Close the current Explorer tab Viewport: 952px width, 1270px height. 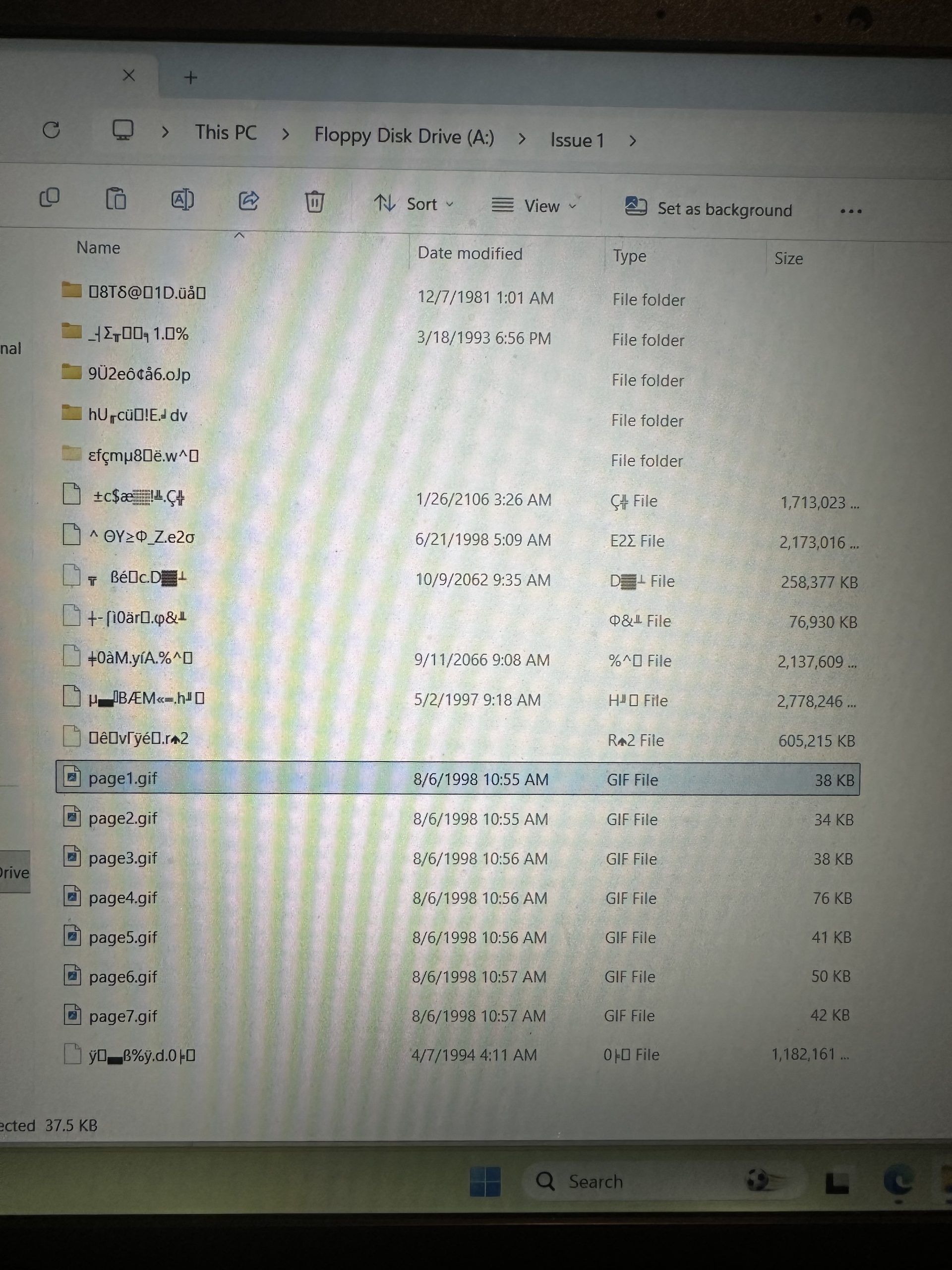[x=129, y=75]
